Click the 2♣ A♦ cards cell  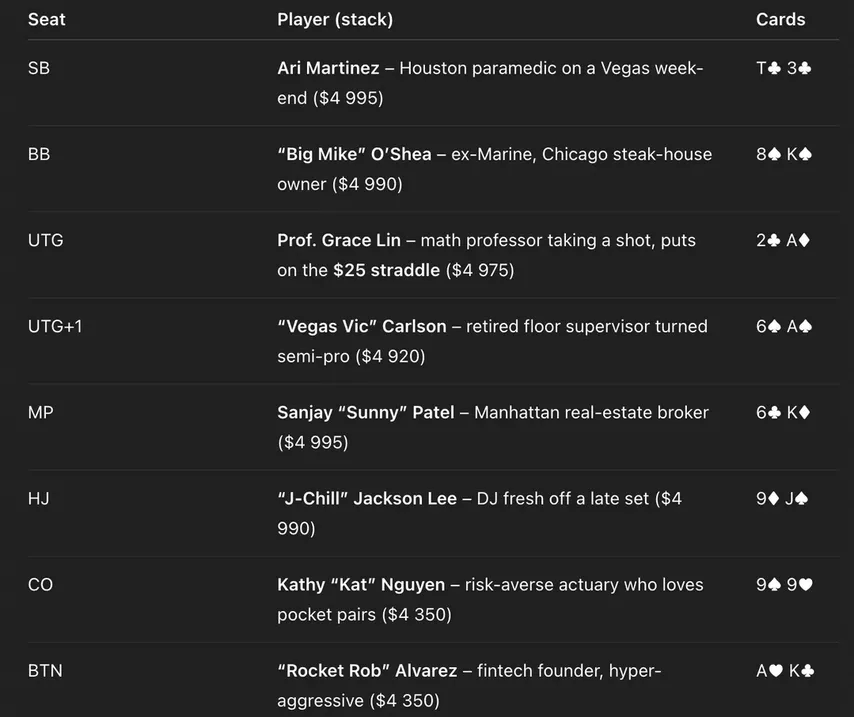[783, 240]
